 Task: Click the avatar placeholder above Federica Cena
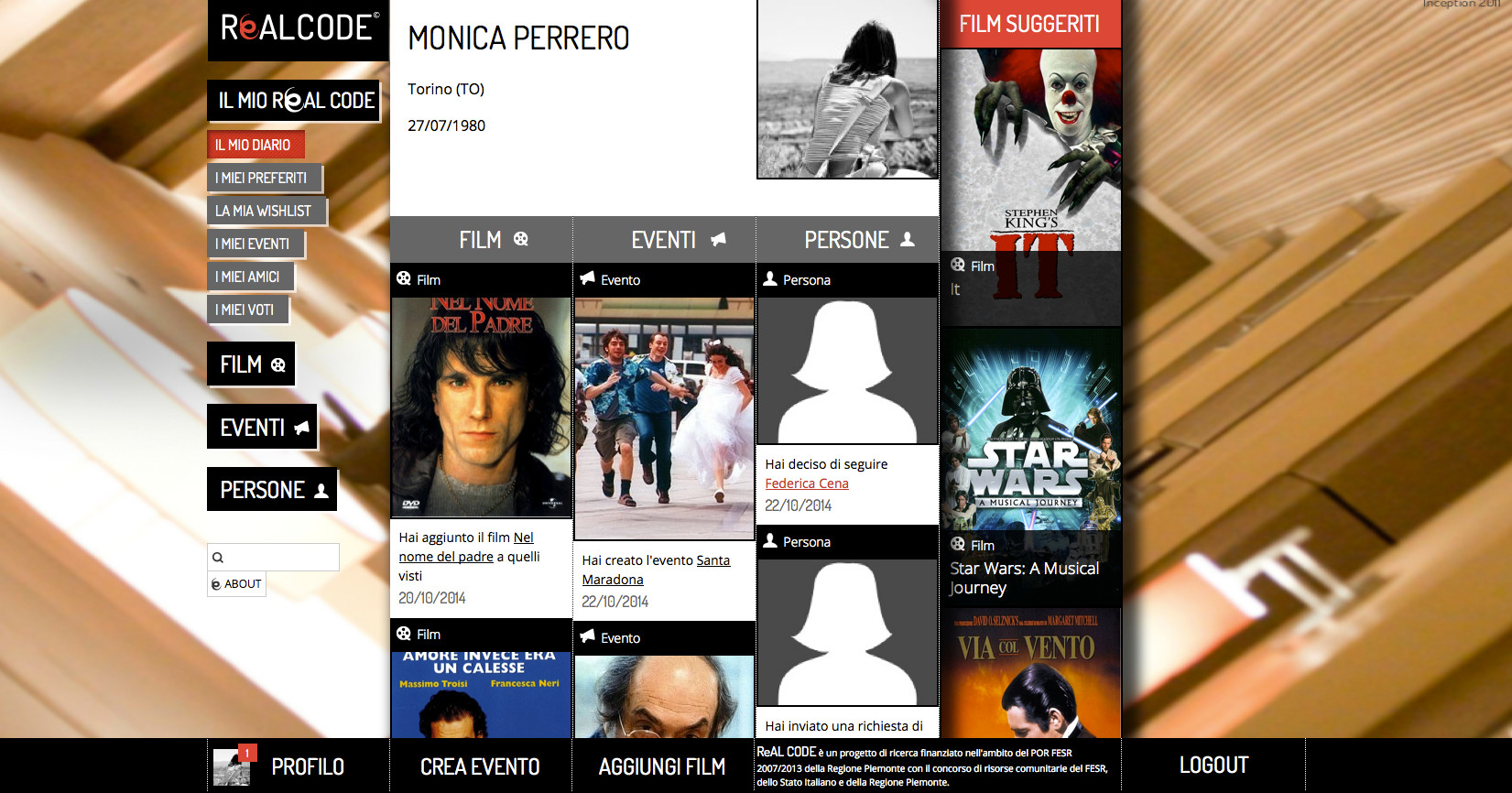point(848,371)
